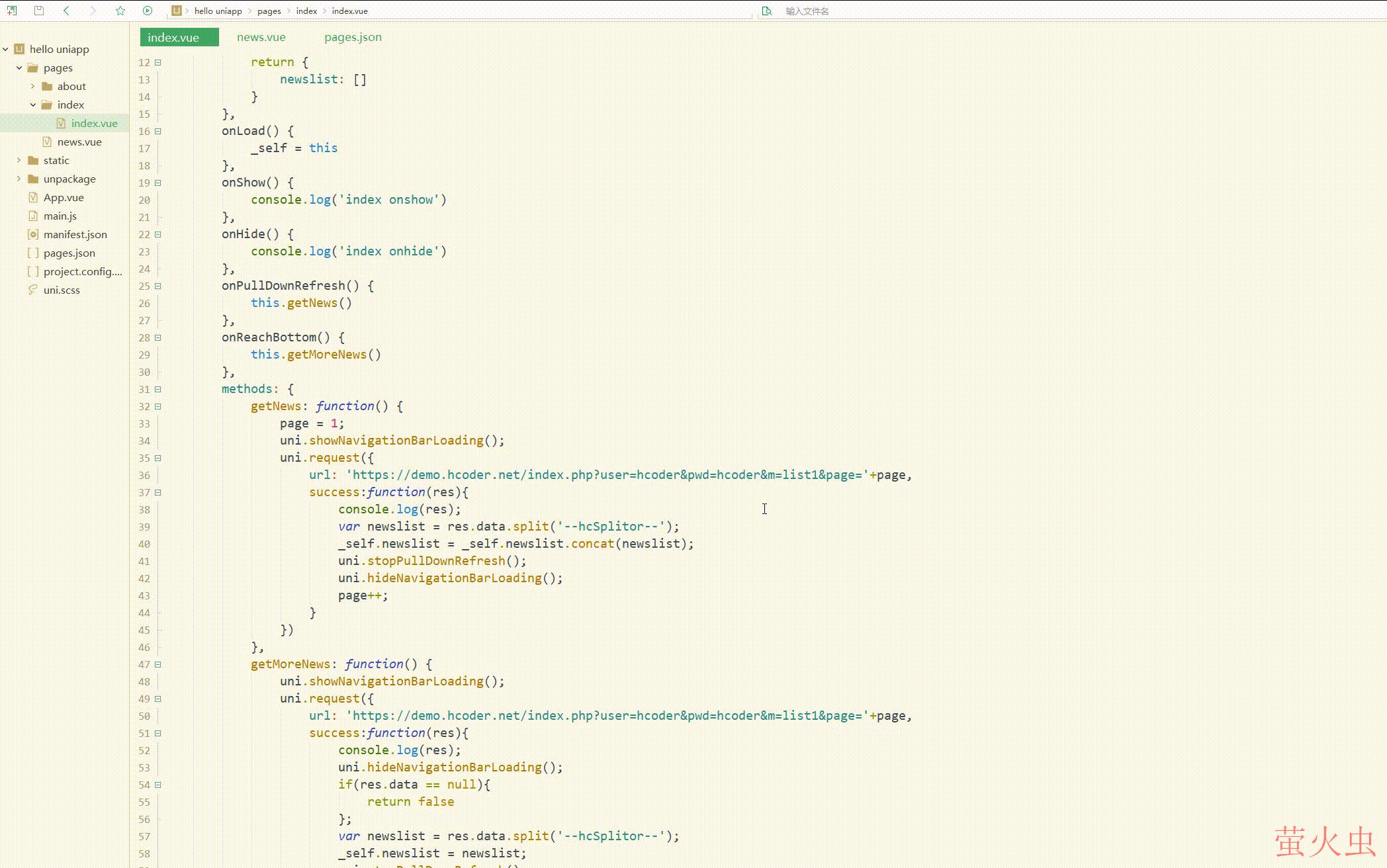Open pages.json tab

[353, 37]
